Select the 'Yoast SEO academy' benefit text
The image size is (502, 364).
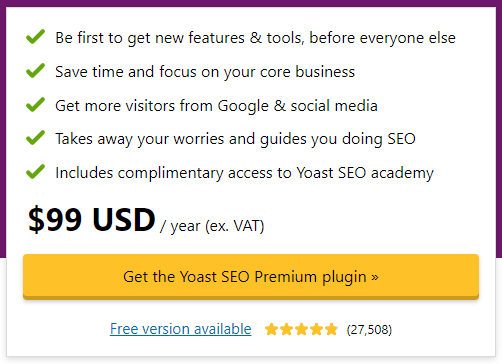coord(365,173)
